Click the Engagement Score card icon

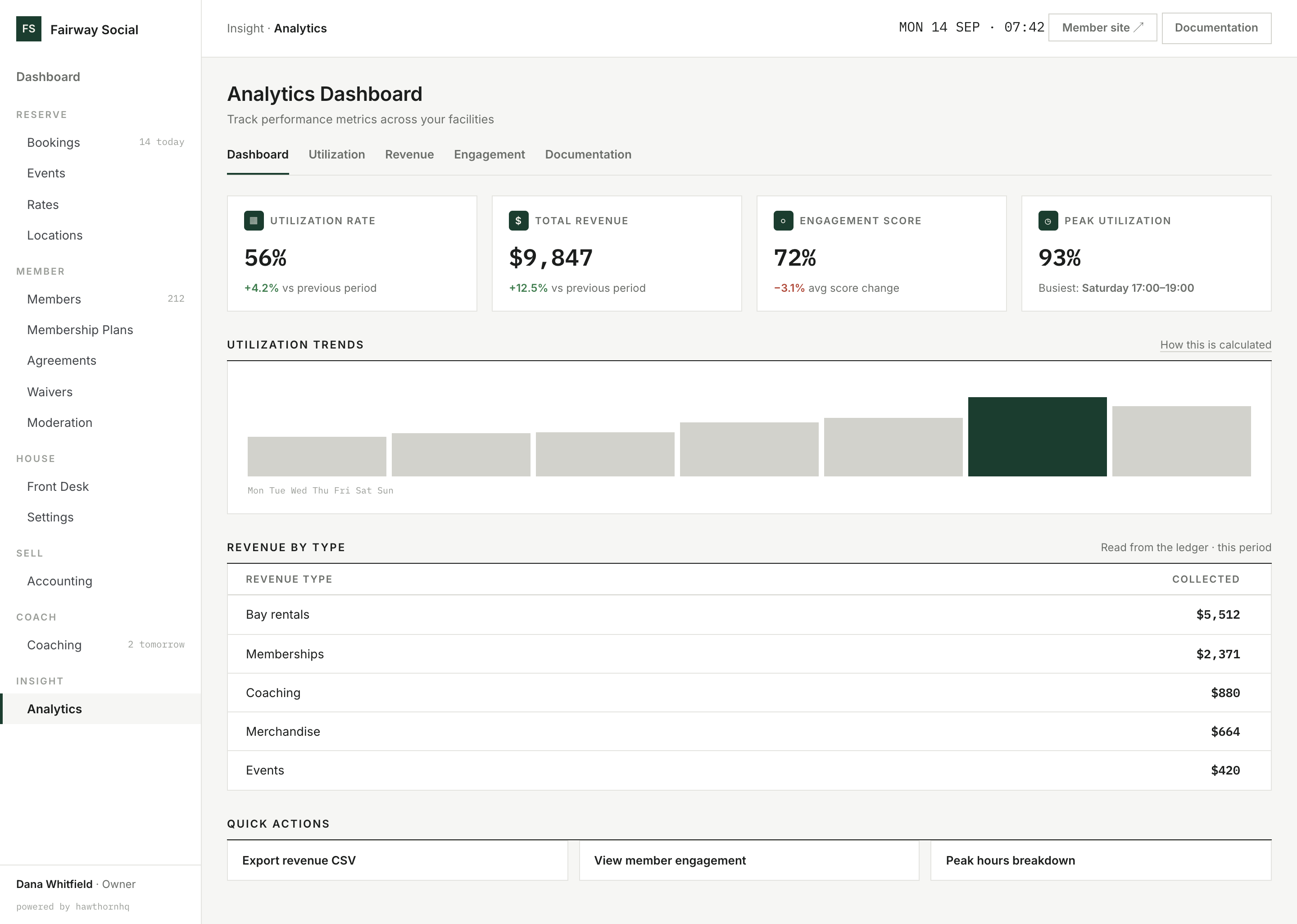click(x=783, y=221)
